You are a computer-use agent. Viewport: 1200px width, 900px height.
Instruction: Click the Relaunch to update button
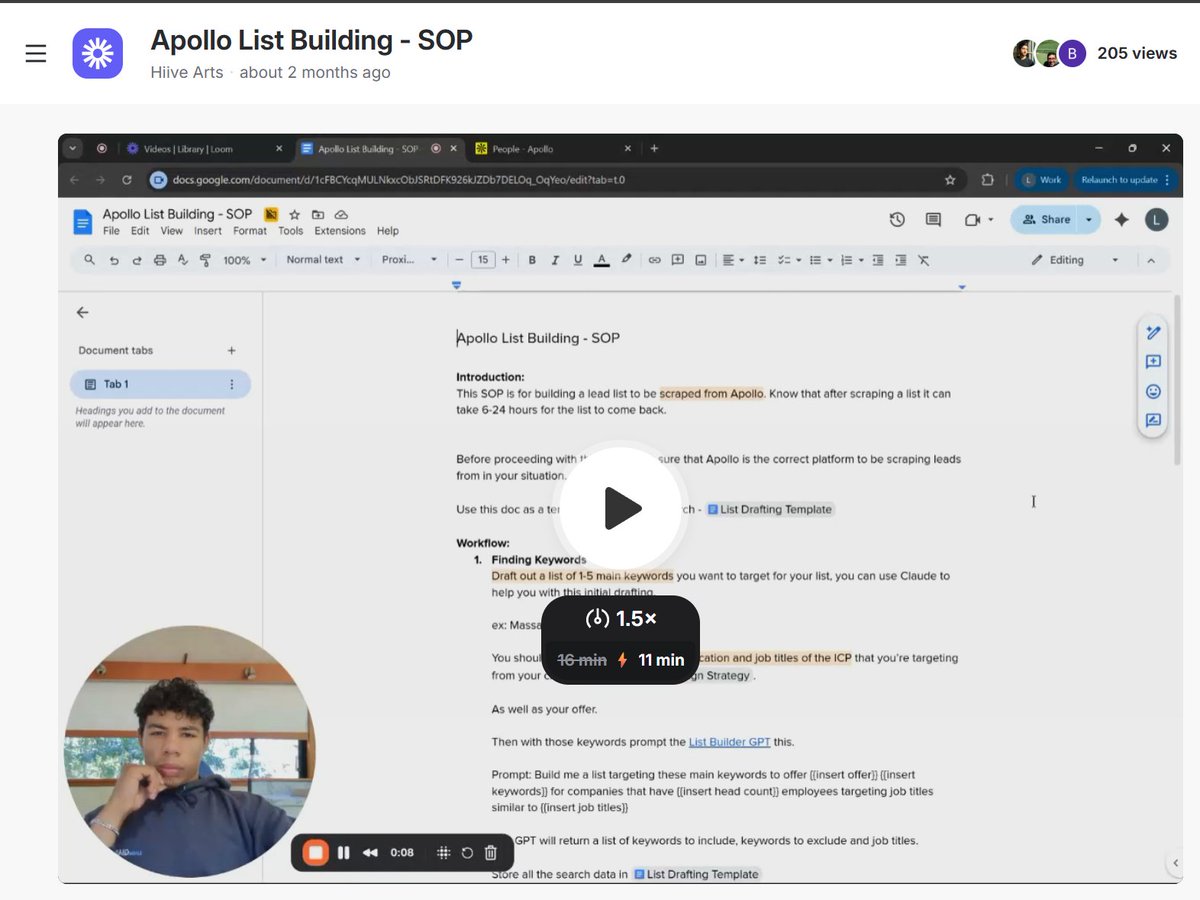[x=1125, y=180]
